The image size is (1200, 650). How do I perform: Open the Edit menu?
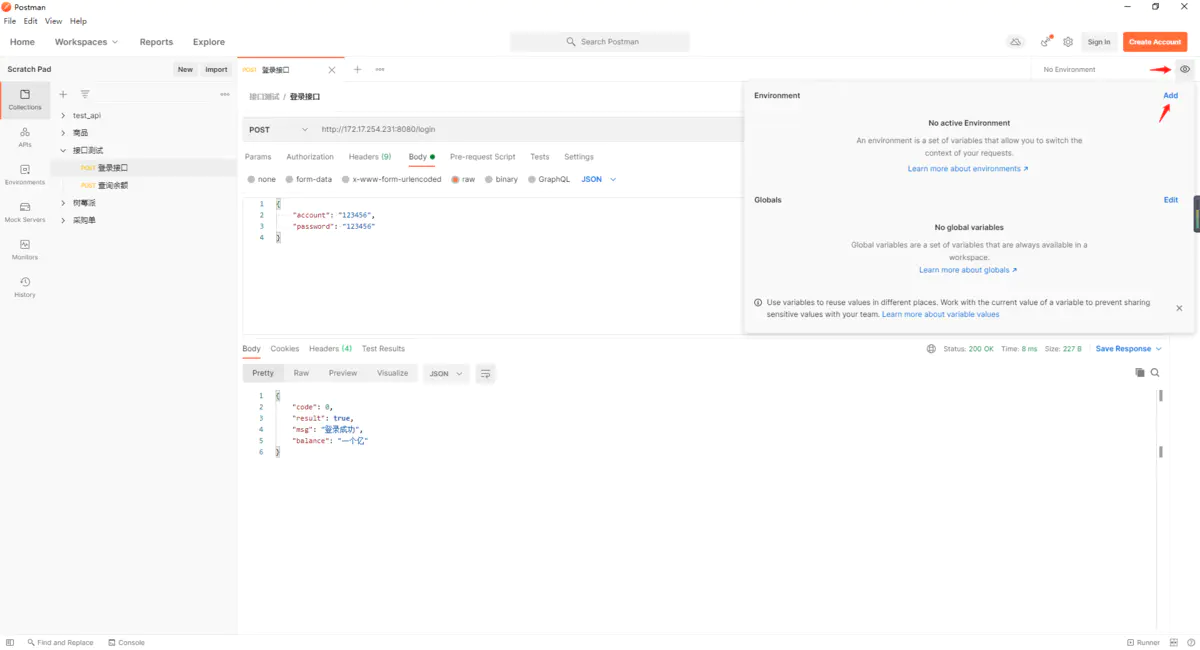pyautogui.click(x=31, y=21)
